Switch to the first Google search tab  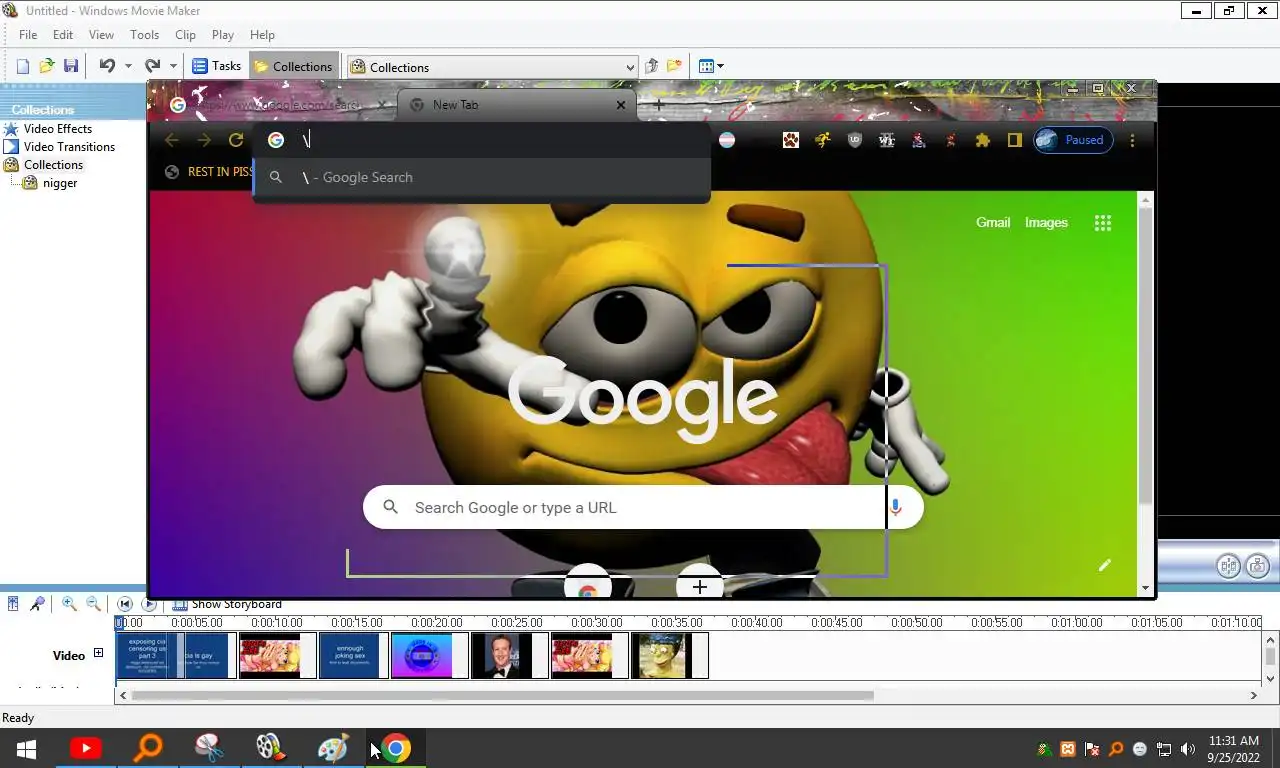pos(278,104)
